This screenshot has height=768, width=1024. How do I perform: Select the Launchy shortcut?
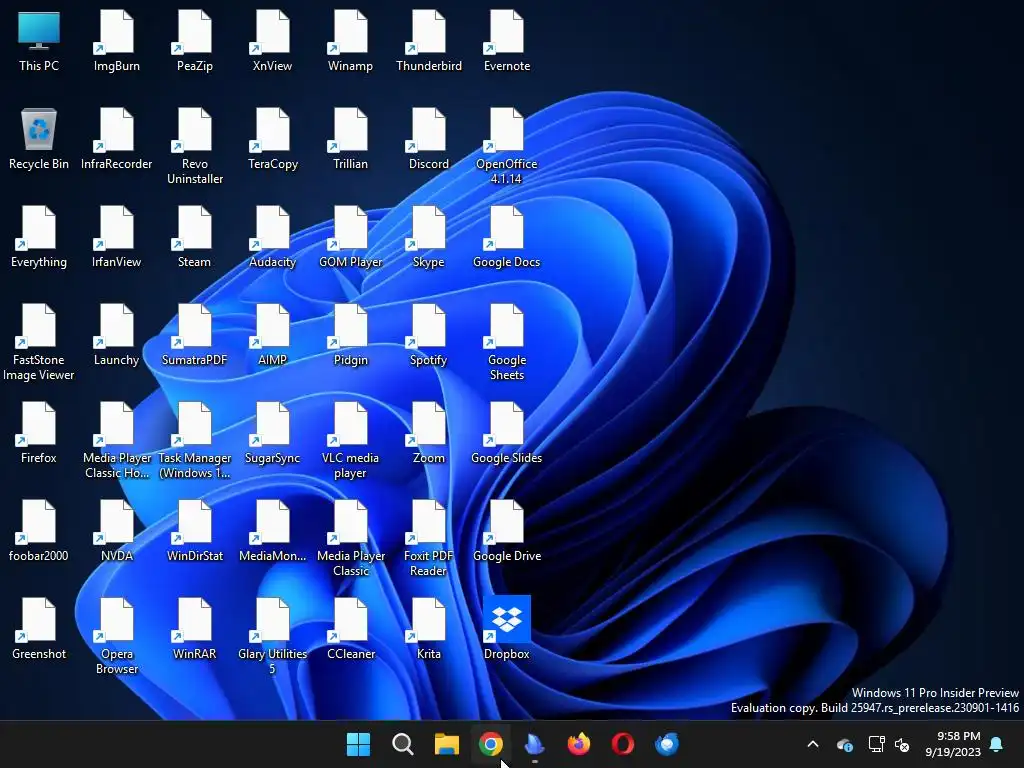tap(116, 336)
